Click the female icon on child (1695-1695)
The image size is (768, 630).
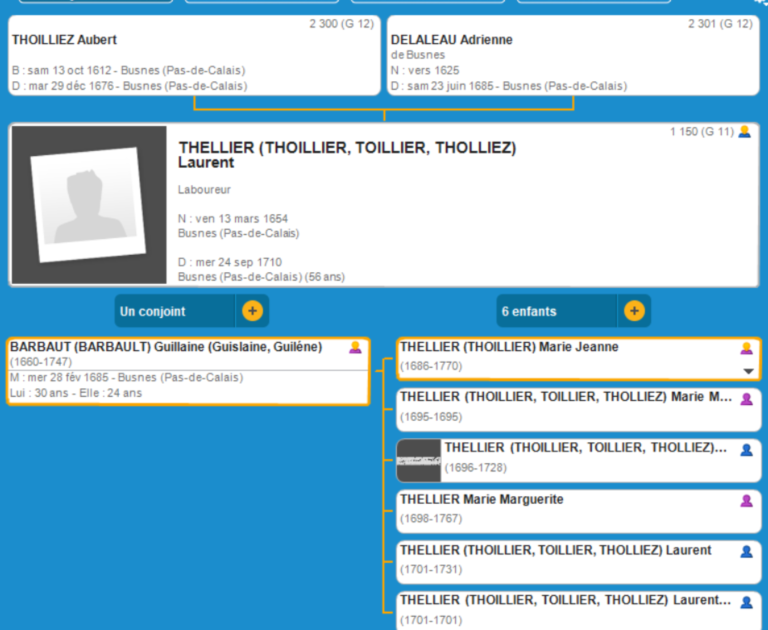point(746,399)
